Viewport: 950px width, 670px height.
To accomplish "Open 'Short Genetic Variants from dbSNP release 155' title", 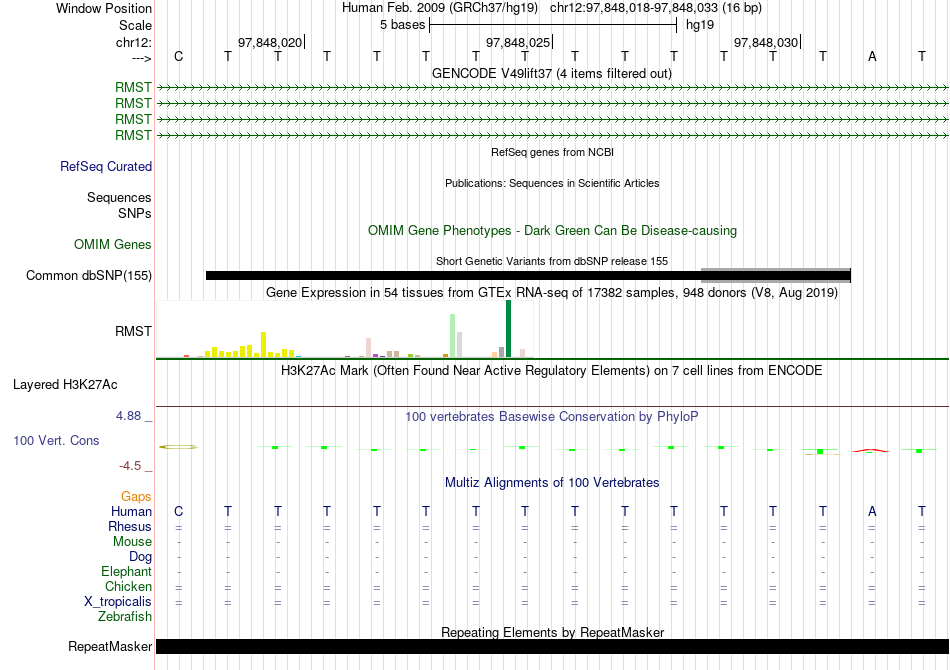I will point(552,261).
